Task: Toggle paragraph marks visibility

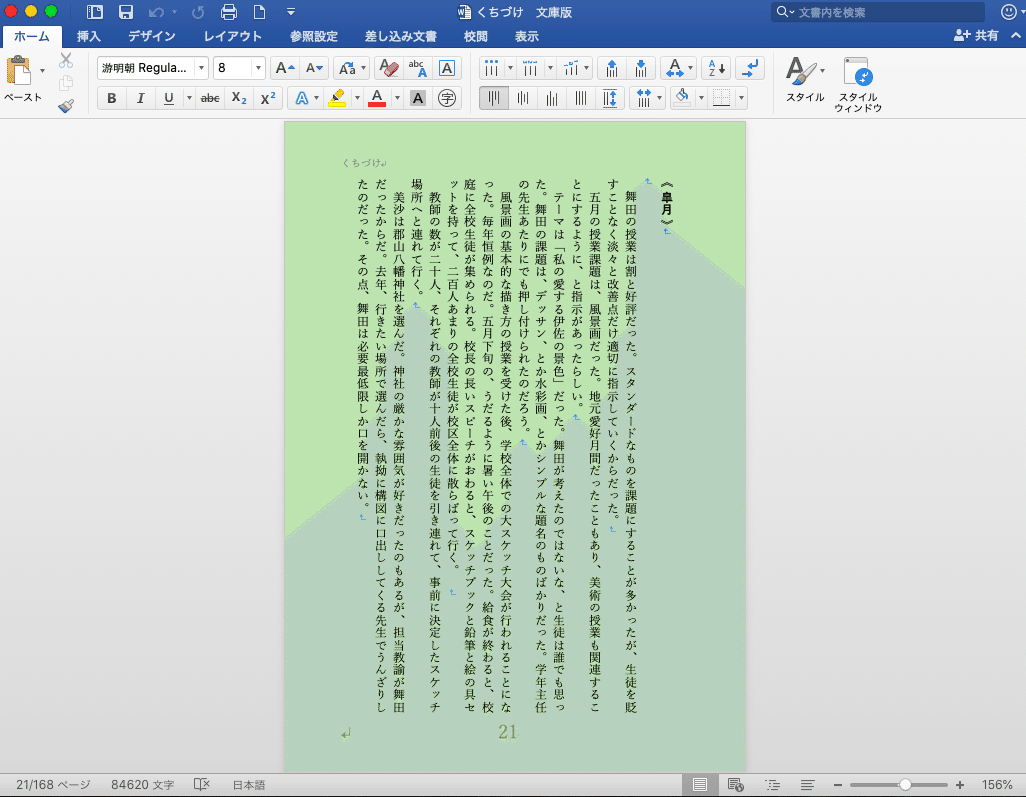Action: click(x=749, y=68)
